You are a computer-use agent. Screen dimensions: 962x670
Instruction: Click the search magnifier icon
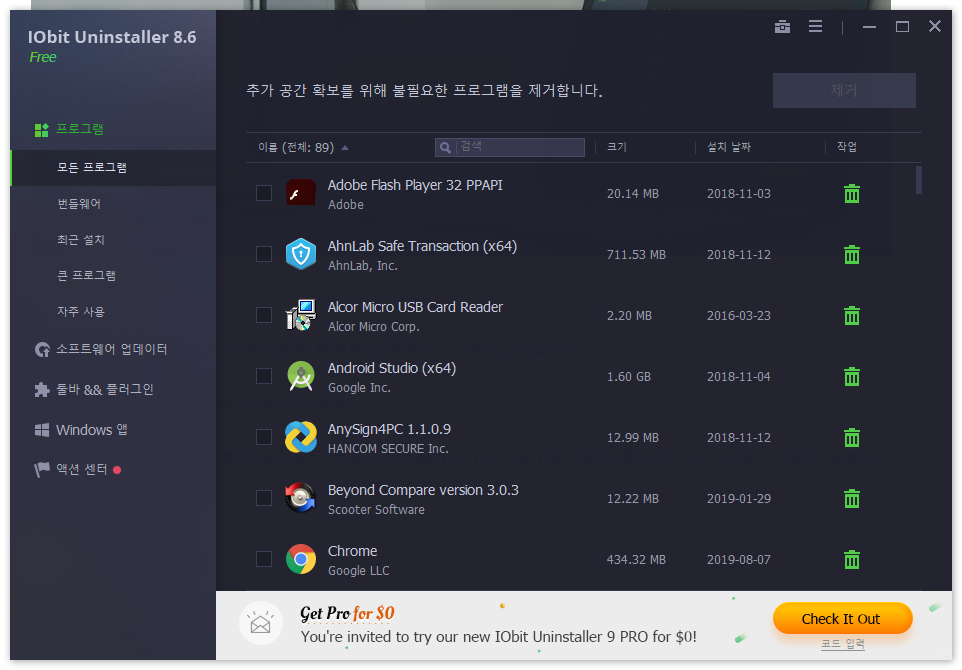[445, 148]
